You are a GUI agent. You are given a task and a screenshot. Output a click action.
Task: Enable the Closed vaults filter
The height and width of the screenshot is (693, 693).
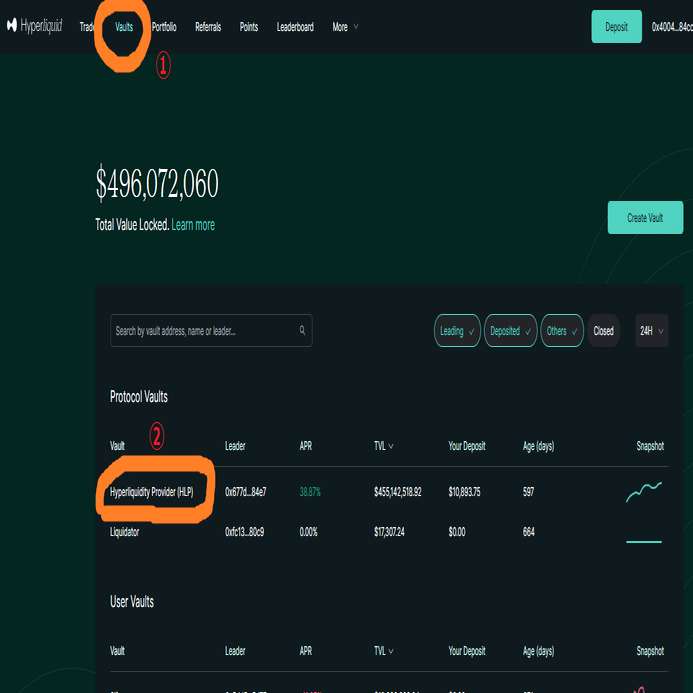pos(603,331)
